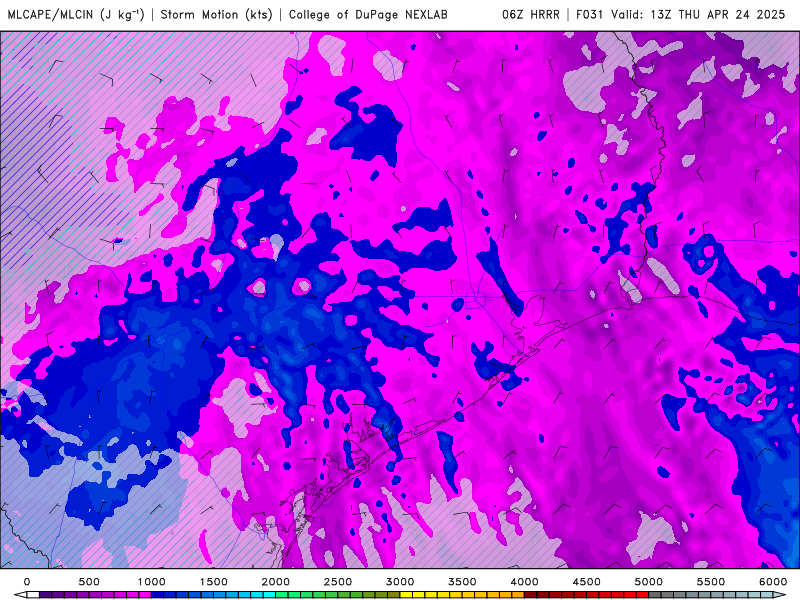Click the 2500 label on the color scale
The height and width of the screenshot is (600, 800).
pos(338,582)
